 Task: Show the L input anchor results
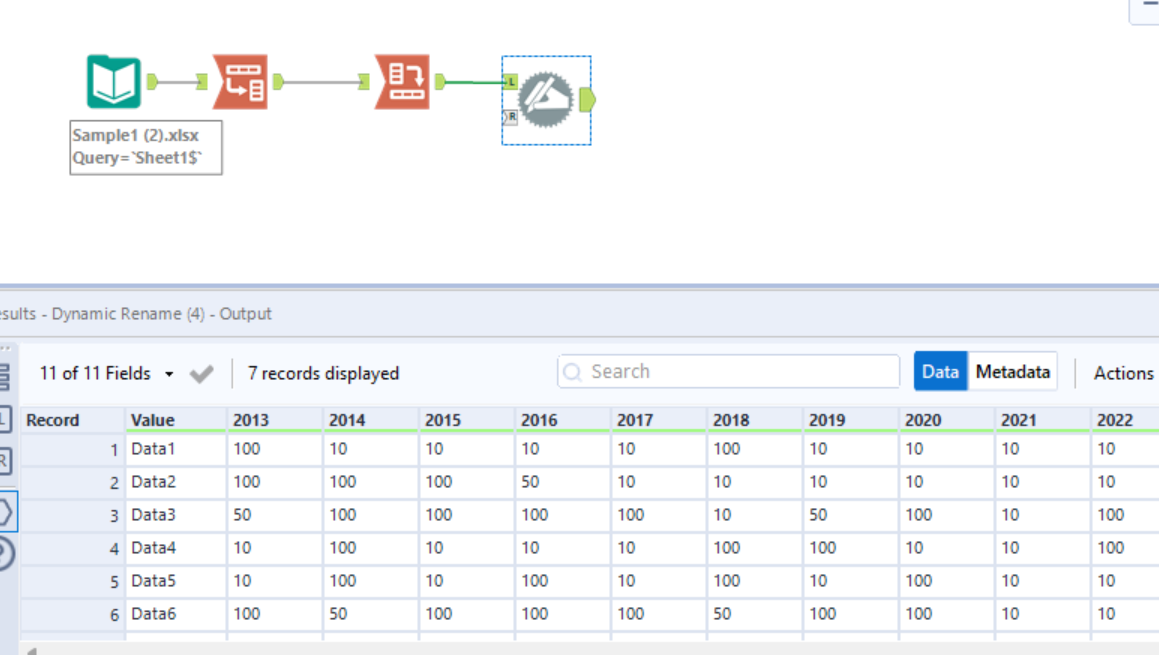pos(5,418)
